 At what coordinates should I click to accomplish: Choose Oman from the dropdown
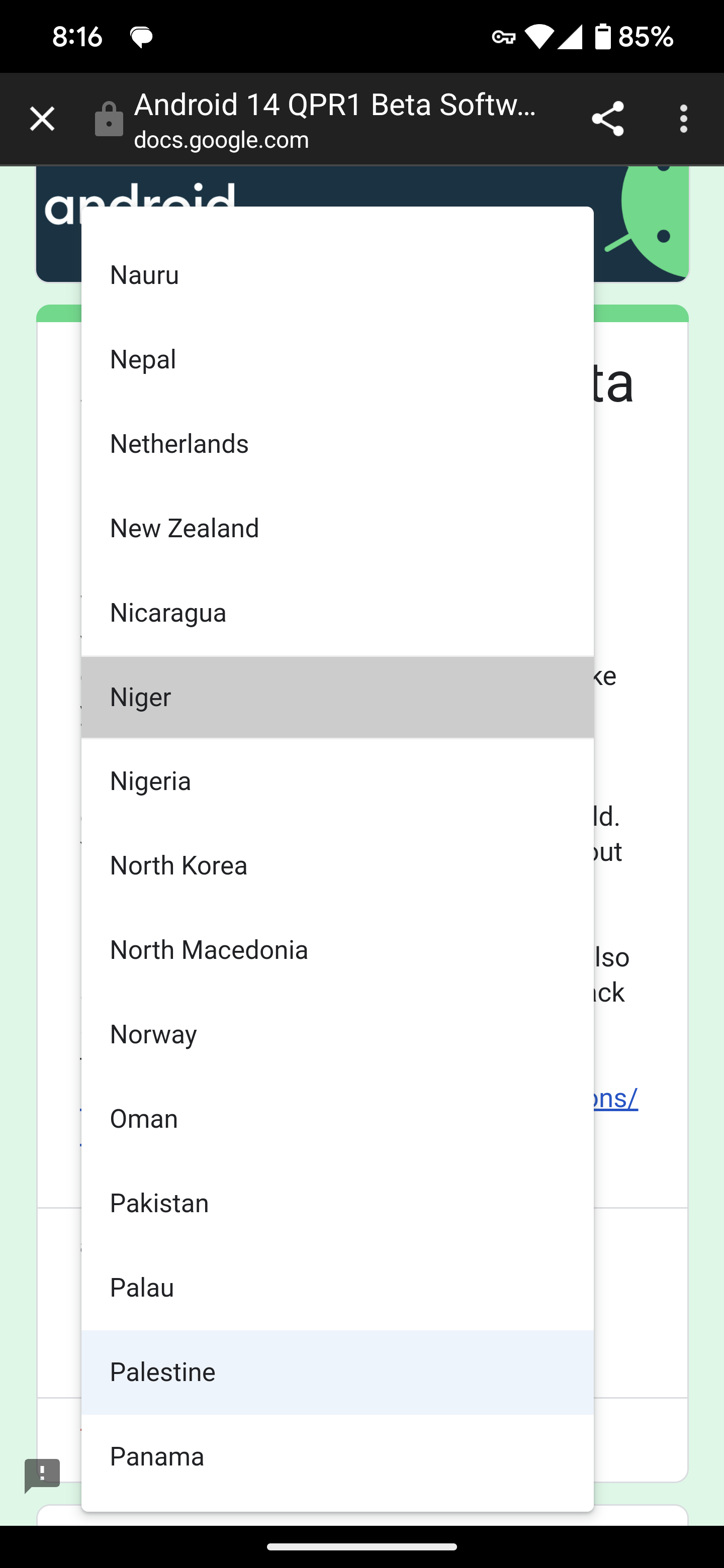pyautogui.click(x=337, y=1119)
